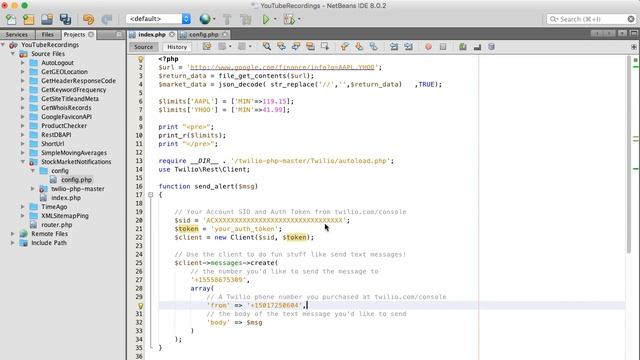Screen dimensions: 640x360
Task: Click the Shift Line Left icon
Action: point(394,47)
